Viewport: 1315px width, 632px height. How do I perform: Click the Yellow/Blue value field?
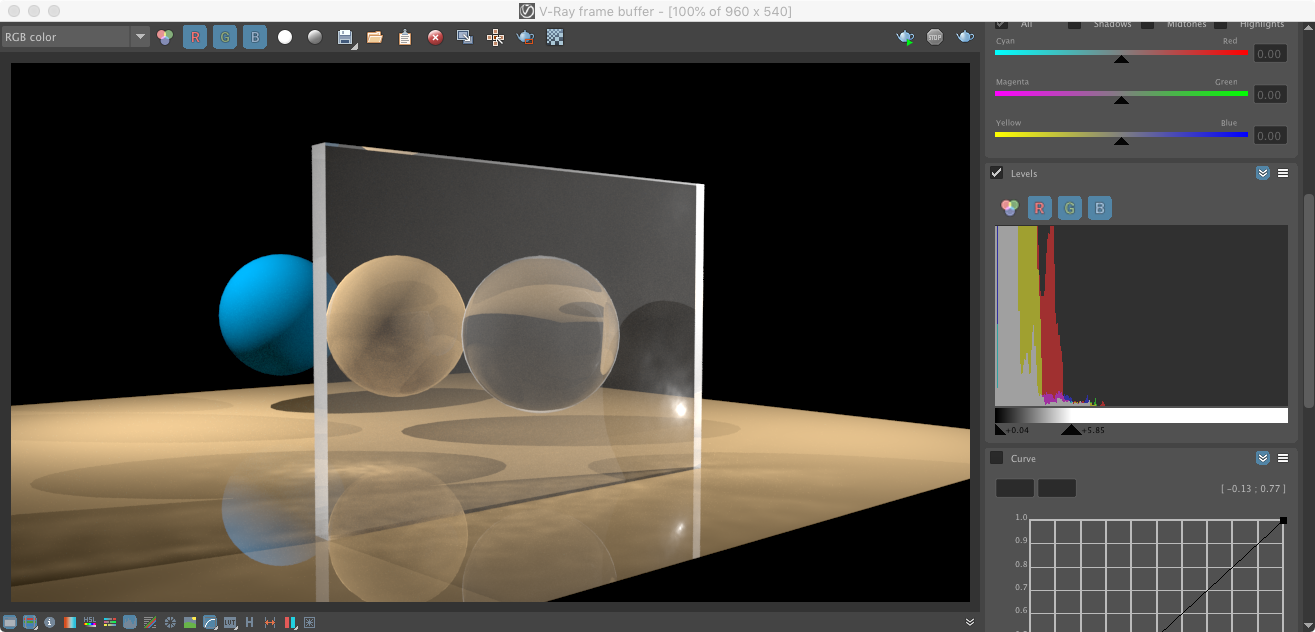click(1269, 136)
